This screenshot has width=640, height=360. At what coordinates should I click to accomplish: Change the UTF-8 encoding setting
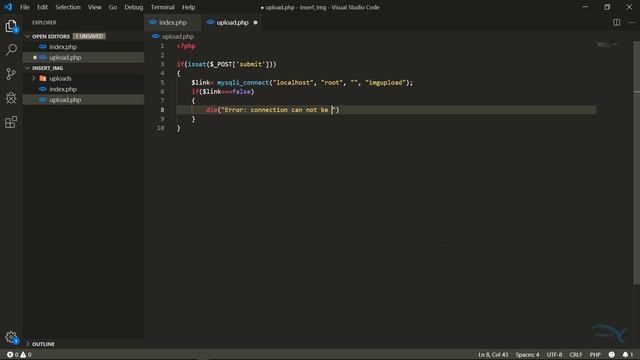pos(554,355)
